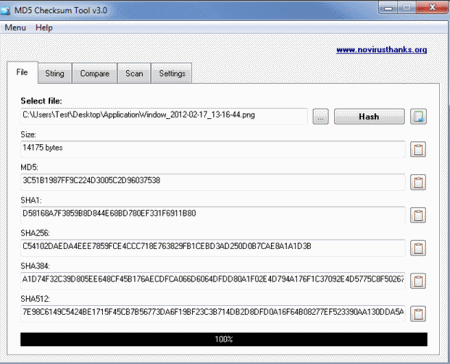Visit the www.novirusthanks.org link
Screen dimensions: 450x364
(x=382, y=50)
